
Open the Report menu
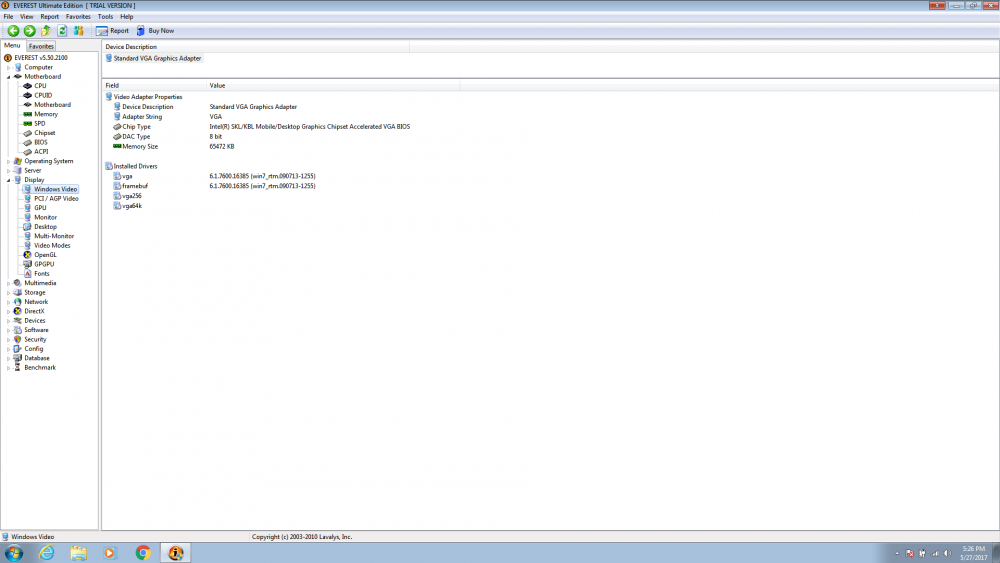(x=49, y=17)
